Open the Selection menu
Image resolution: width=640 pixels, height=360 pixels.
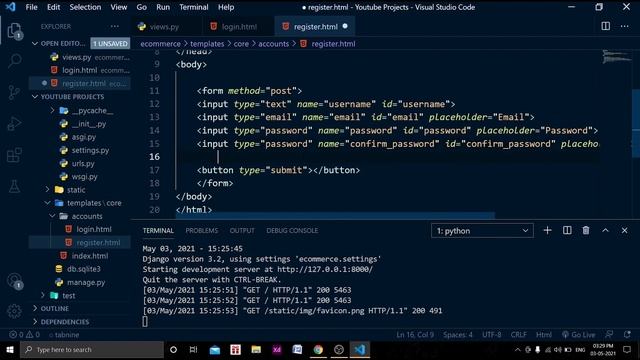[x=85, y=7]
